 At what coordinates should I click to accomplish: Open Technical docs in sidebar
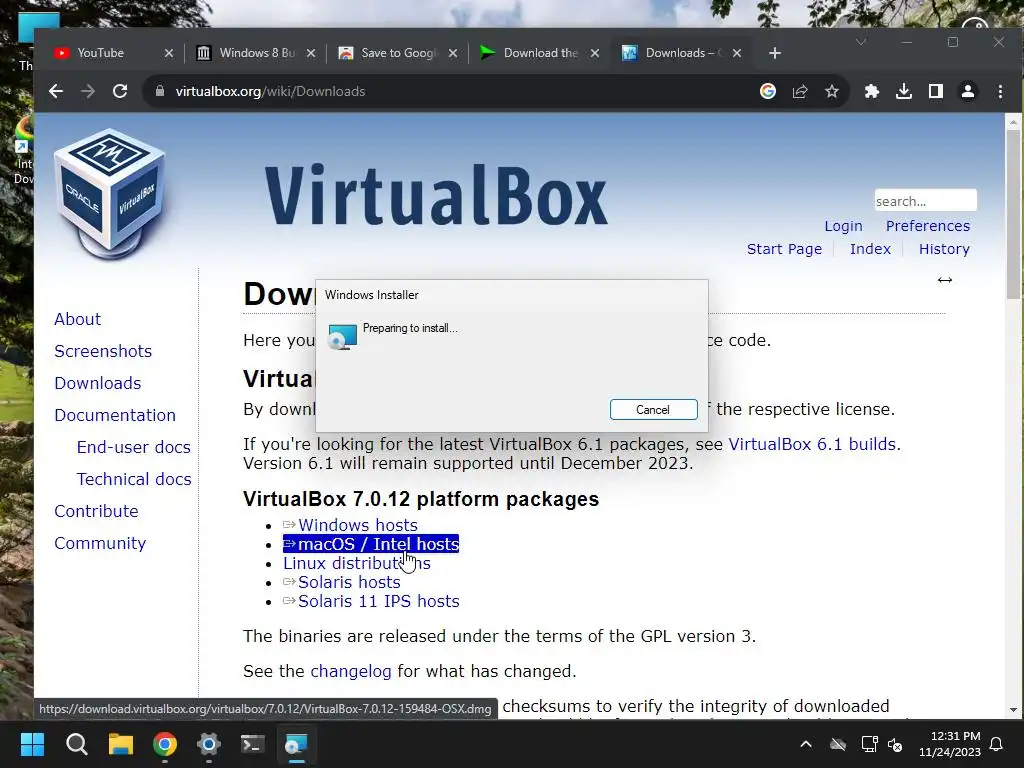(x=134, y=479)
